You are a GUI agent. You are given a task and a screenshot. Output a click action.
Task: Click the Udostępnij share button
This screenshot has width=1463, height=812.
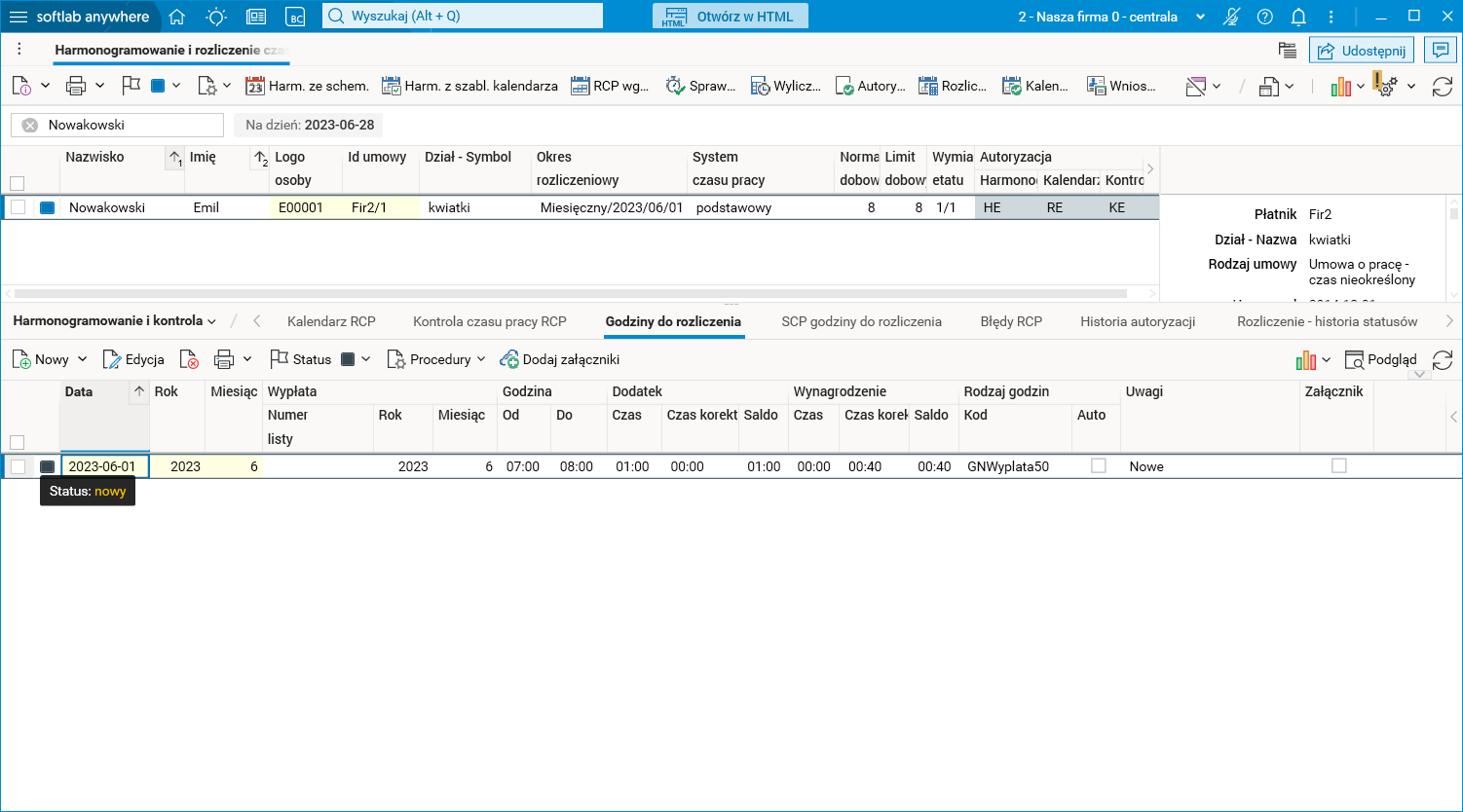(1362, 51)
